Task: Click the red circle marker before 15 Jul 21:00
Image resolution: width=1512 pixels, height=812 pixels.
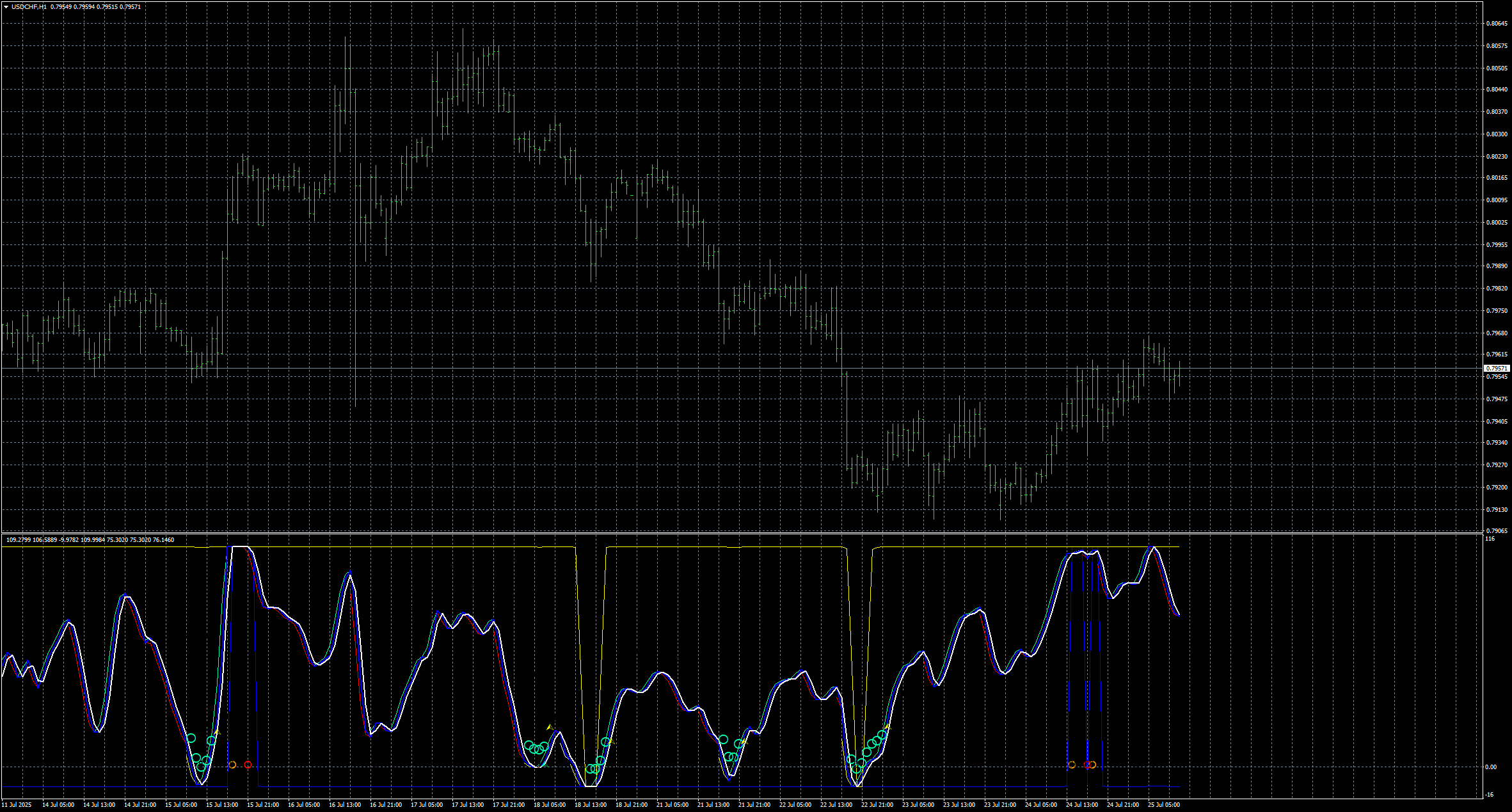Action: tap(248, 765)
